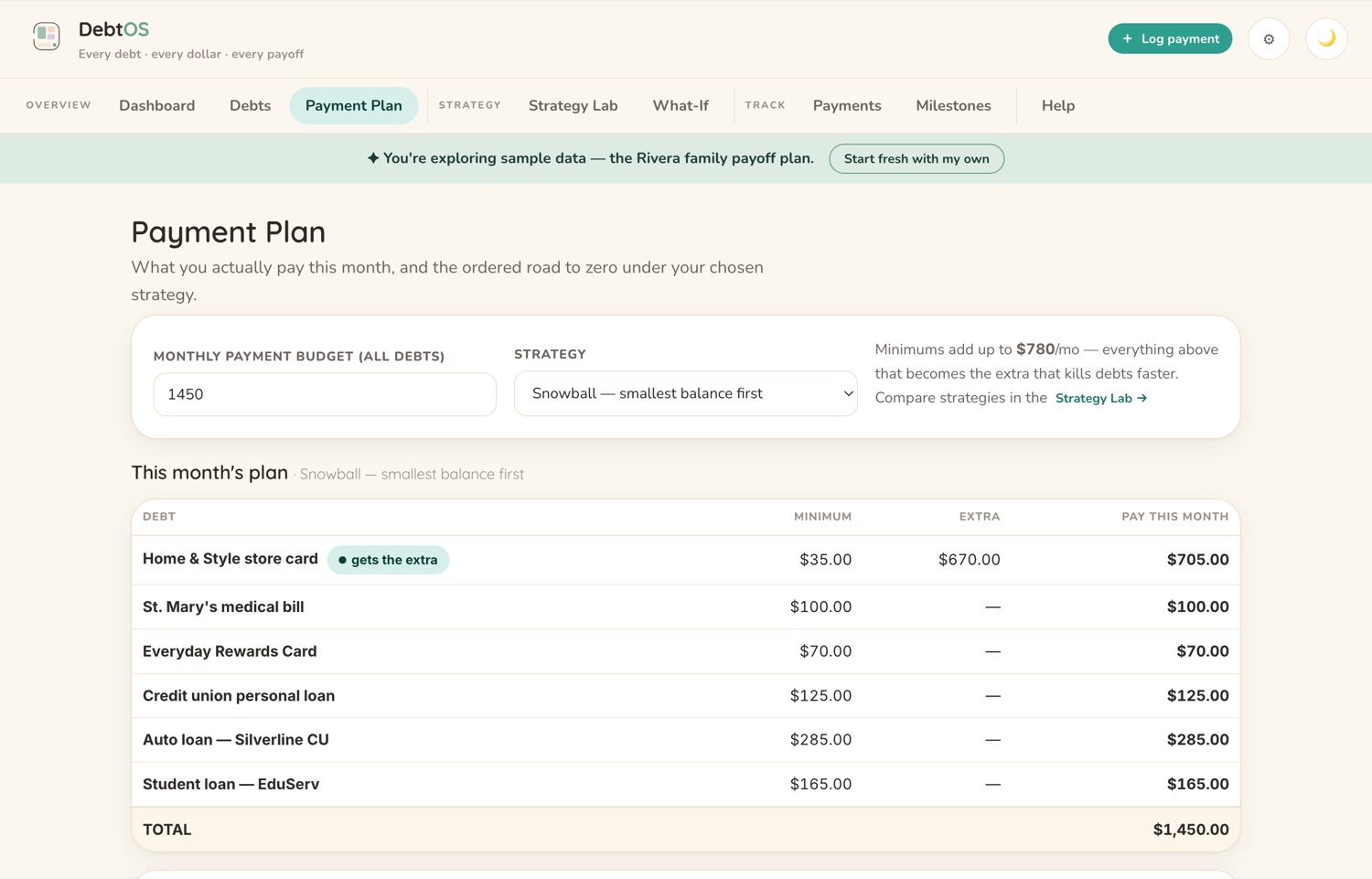Click the DebtOS logo icon
The height and width of the screenshot is (879, 1372).
tap(47, 37)
